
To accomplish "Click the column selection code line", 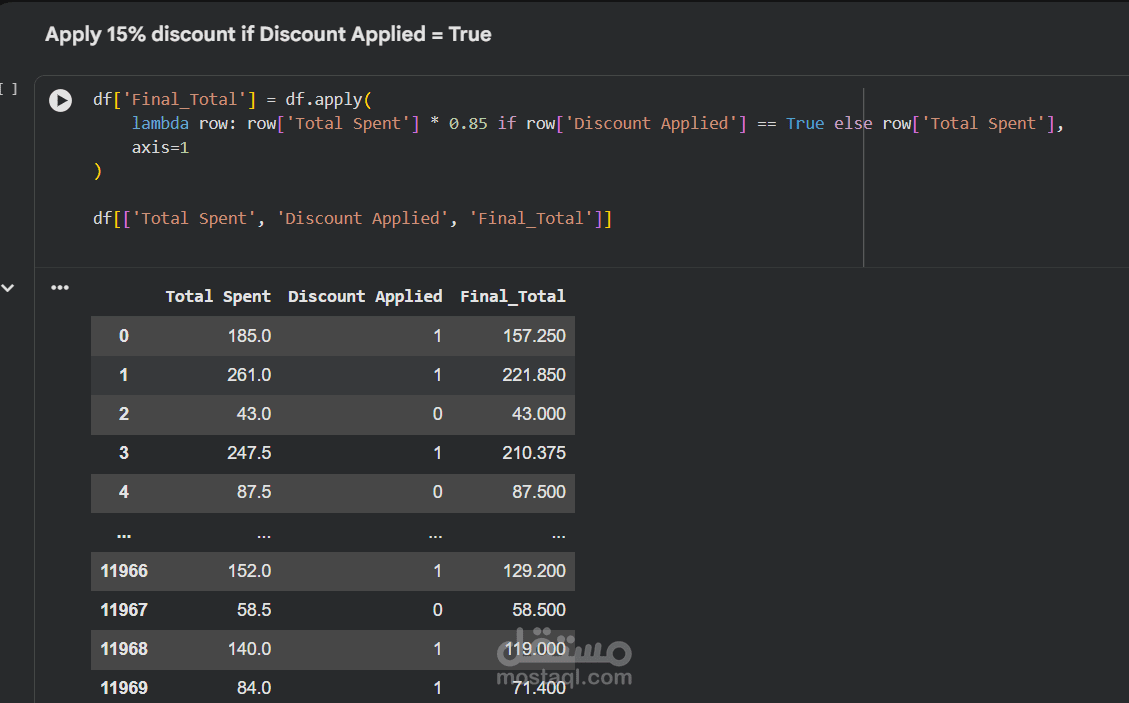I will 352,218.
